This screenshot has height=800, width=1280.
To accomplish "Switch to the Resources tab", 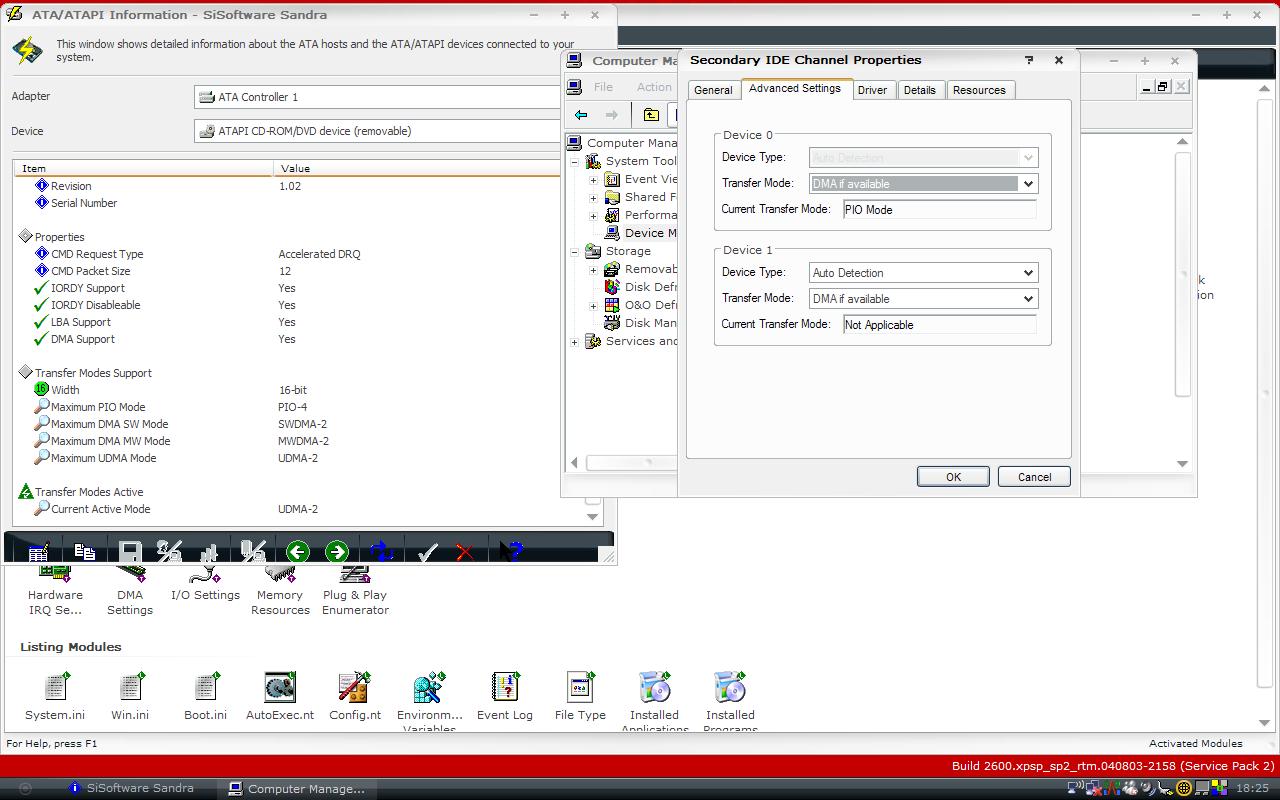I will [979, 90].
